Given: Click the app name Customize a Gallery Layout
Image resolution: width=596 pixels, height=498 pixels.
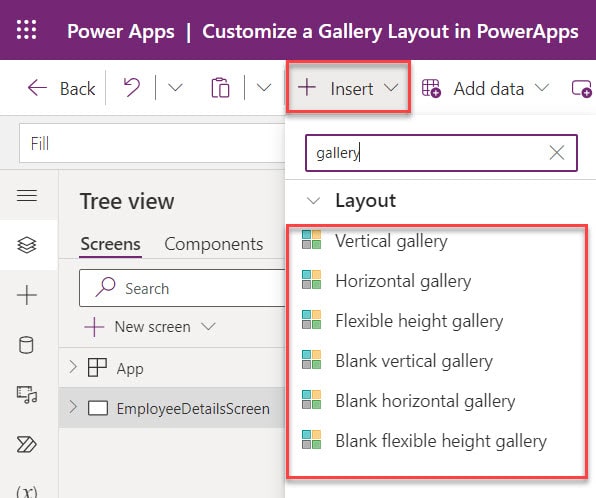Looking at the screenshot, I should pyautogui.click(x=390, y=31).
